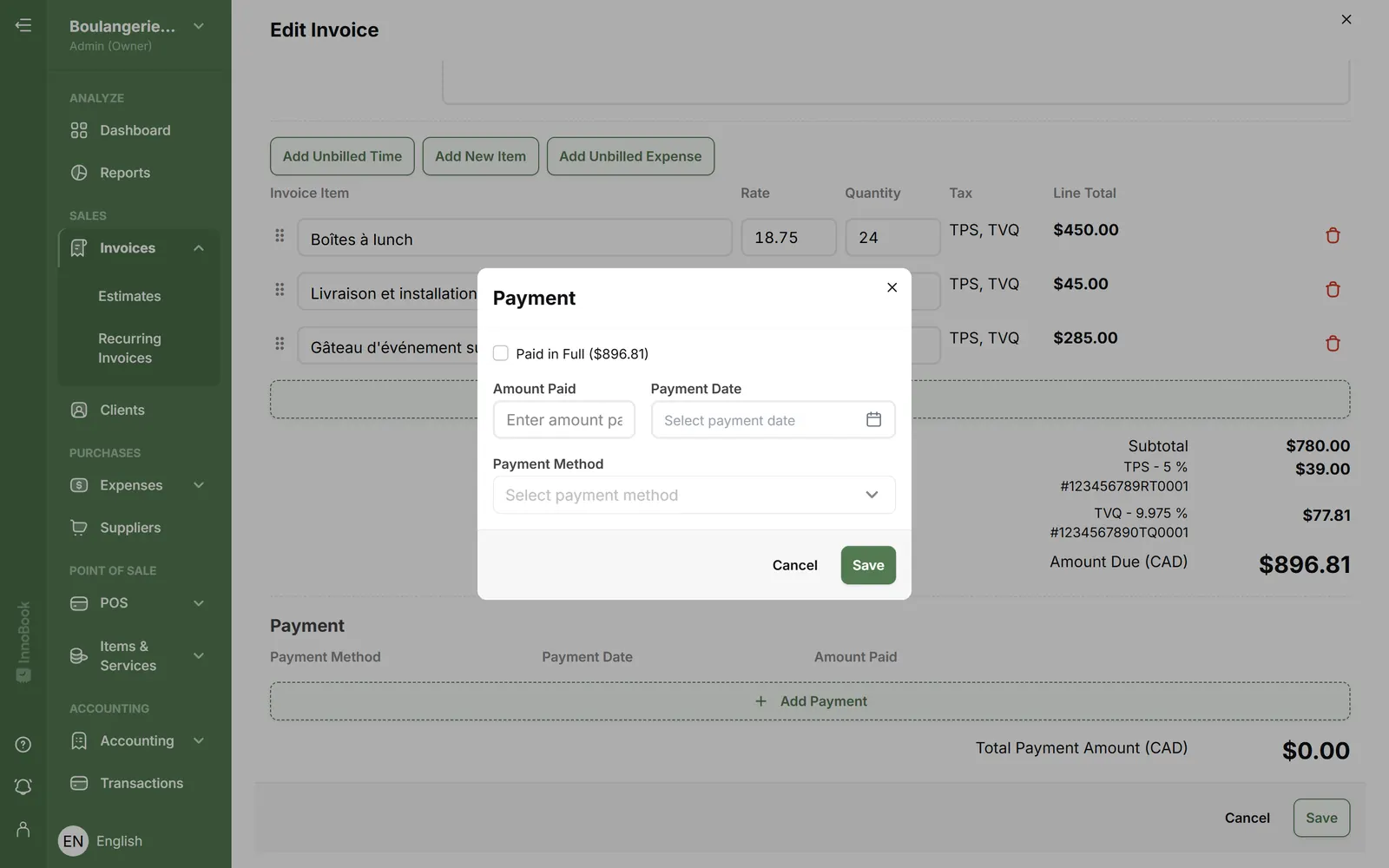Grab drag handle of Boîtes à lunch row
Screen dimensions: 1389x868
coord(280,235)
